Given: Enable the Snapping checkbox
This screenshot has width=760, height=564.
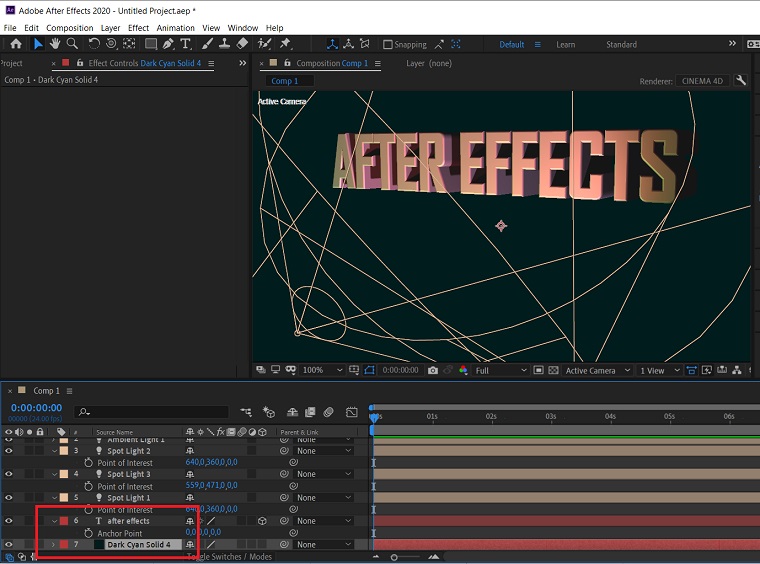Looking at the screenshot, I should (388, 45).
